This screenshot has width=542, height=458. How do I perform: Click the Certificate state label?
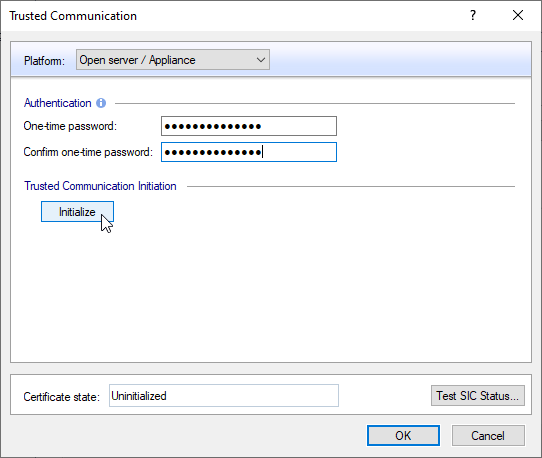[62, 396]
